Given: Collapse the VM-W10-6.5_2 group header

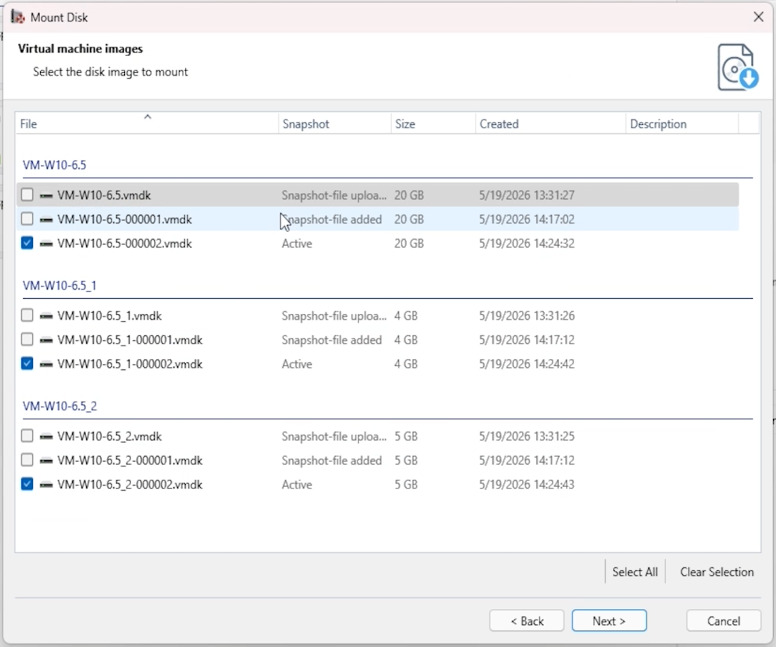Looking at the screenshot, I should [60, 406].
